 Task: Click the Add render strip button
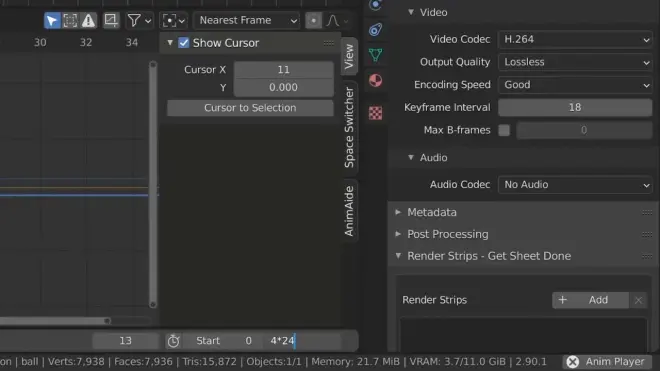point(590,300)
